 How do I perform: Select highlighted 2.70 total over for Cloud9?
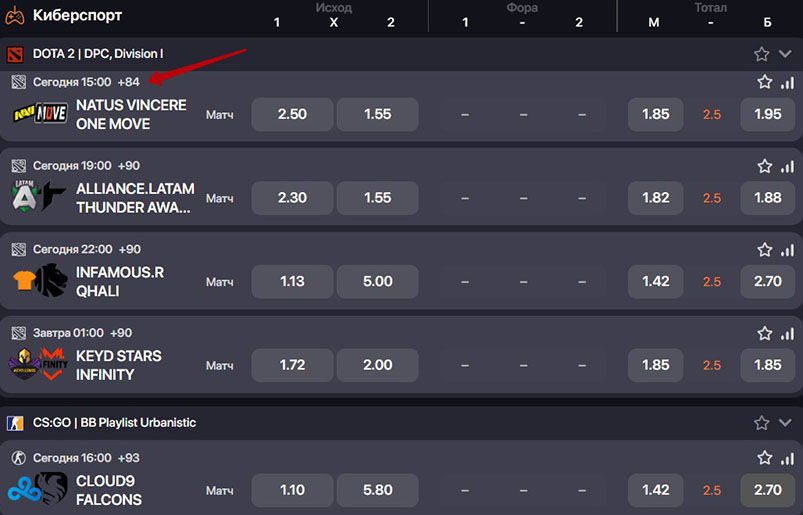click(x=767, y=490)
